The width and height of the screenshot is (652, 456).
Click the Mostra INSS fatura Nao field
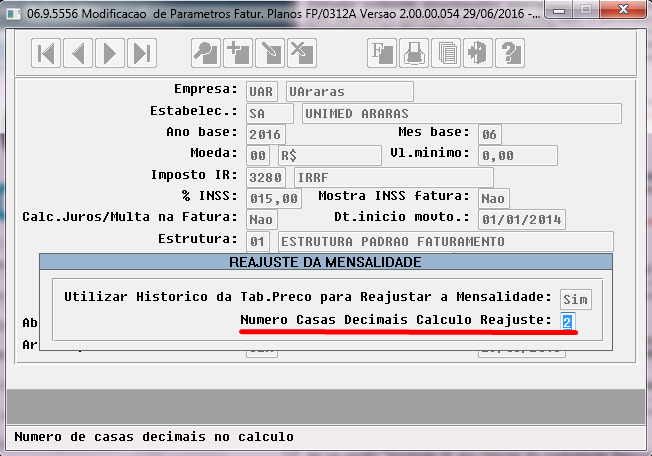pos(494,199)
